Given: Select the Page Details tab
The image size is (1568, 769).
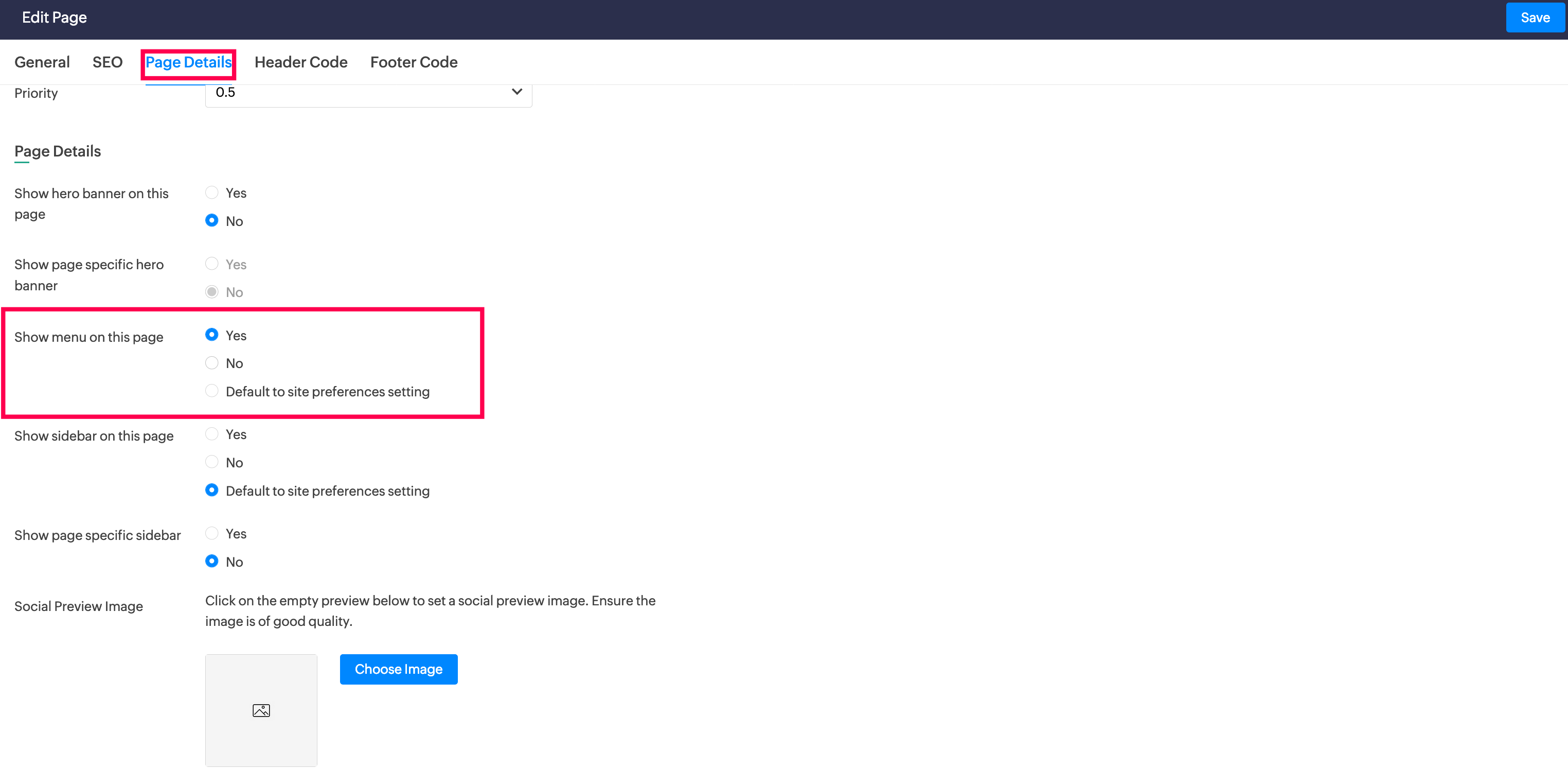Looking at the screenshot, I should (x=188, y=62).
